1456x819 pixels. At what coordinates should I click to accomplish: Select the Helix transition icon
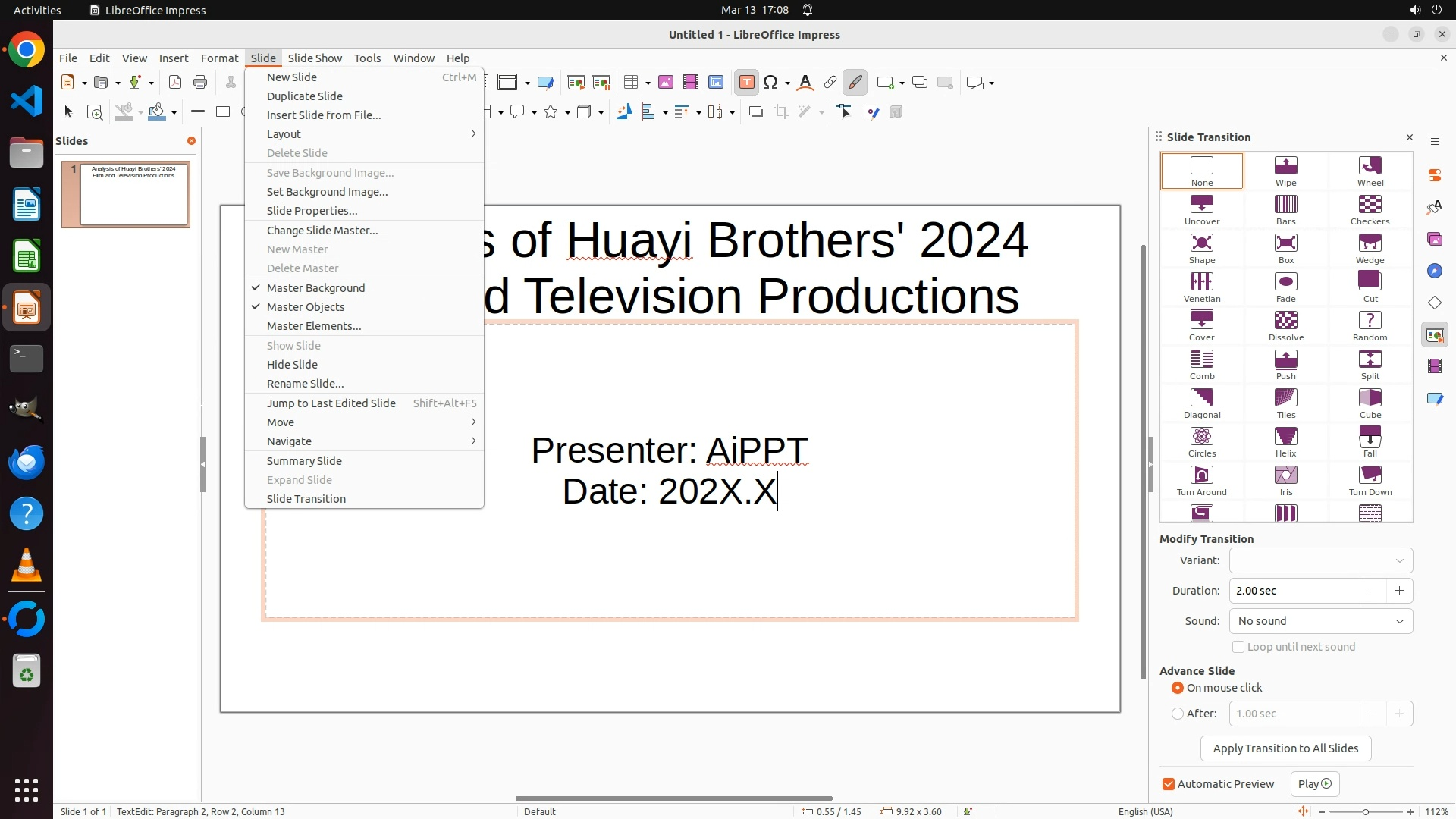[1285, 437]
